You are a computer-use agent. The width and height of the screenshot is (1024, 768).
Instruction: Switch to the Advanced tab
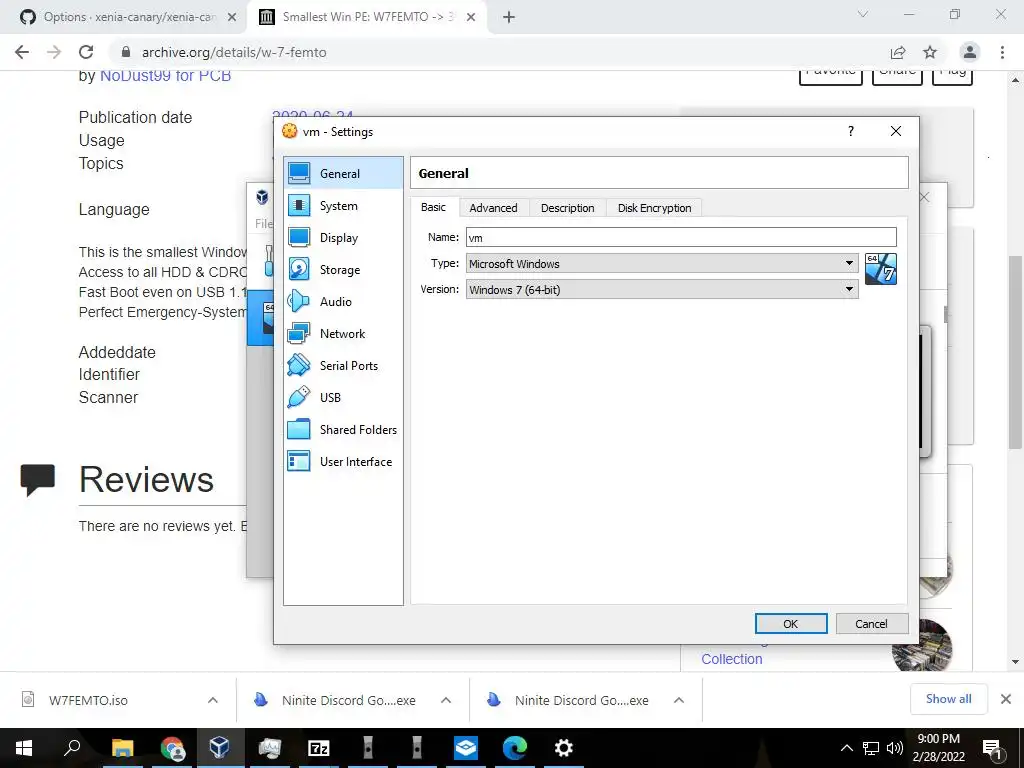(x=493, y=208)
